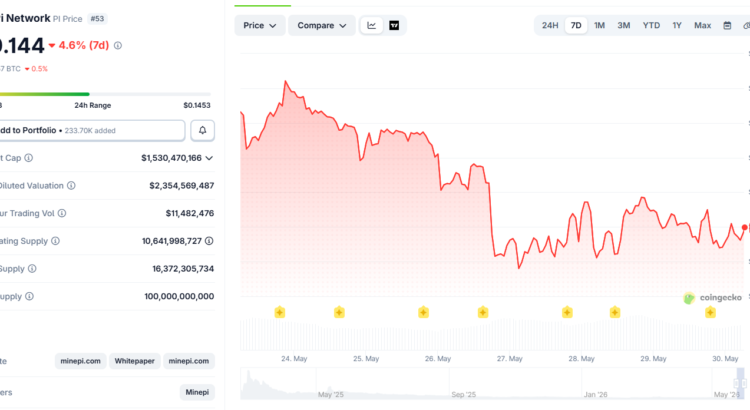The image size is (750, 410).
Task: Show Total Supply info icon
Action: [32, 269]
